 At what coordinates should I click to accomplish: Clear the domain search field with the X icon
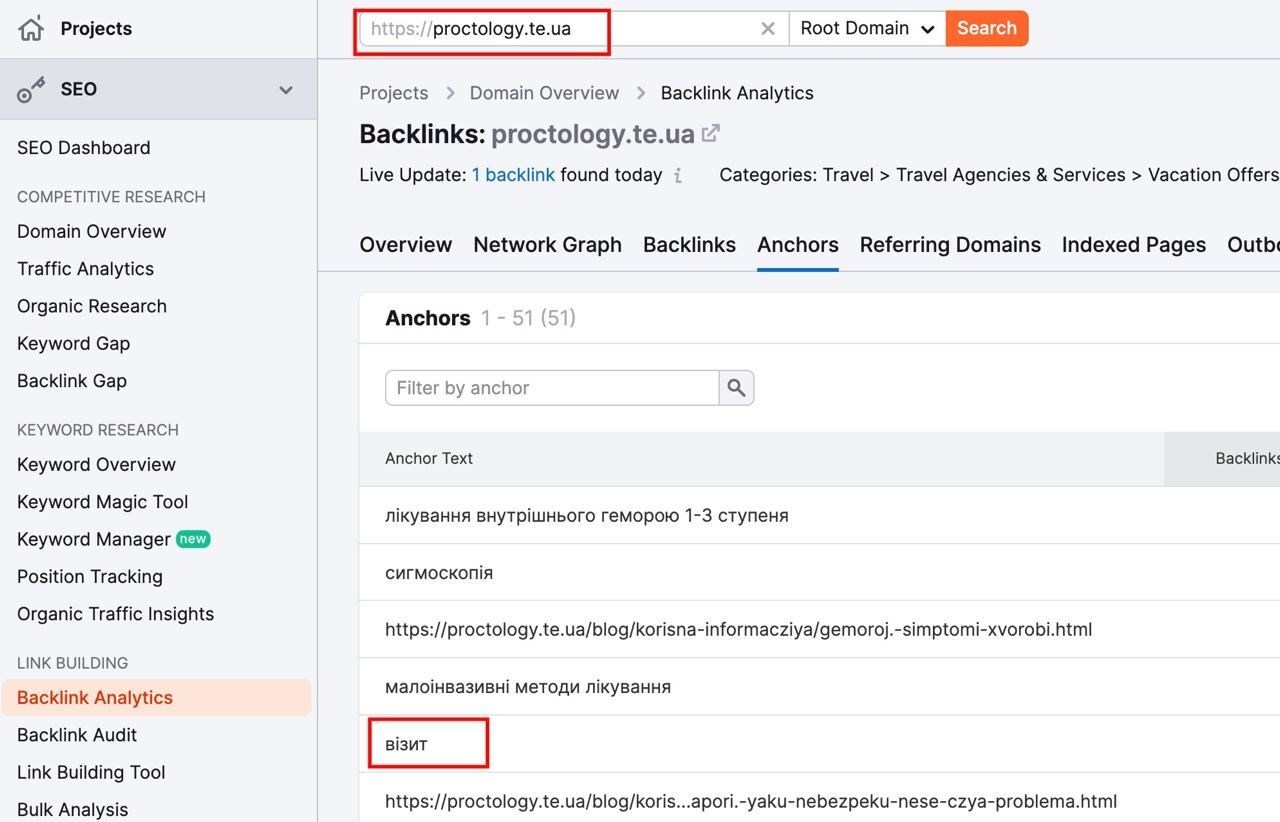pos(768,29)
